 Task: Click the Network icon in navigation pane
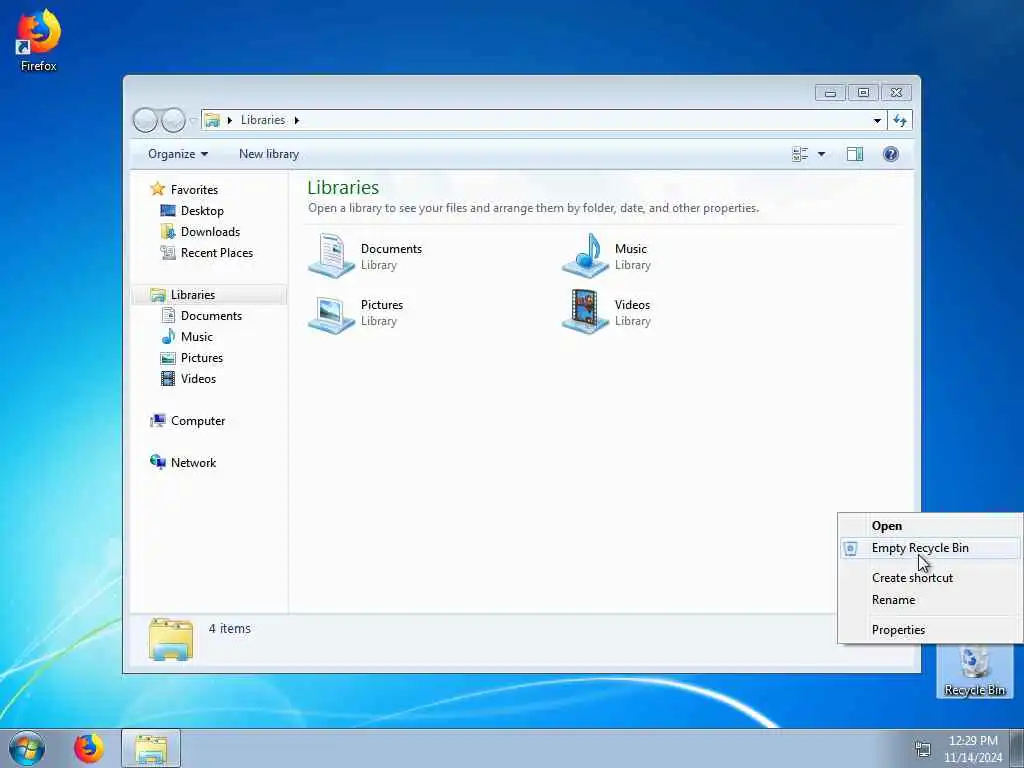coord(157,462)
